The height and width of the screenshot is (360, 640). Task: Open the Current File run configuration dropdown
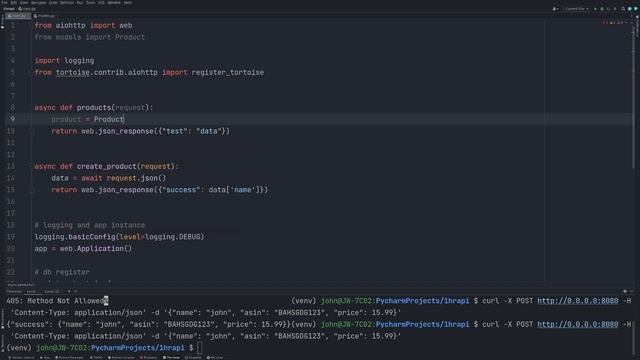click(577, 9)
